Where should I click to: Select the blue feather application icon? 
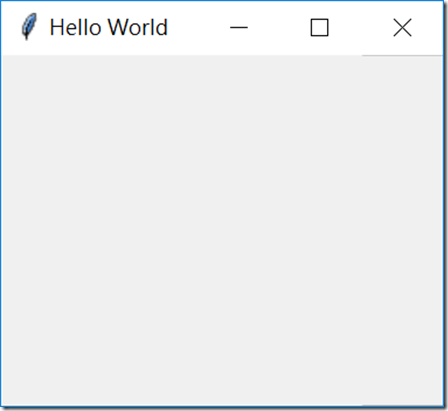[29, 26]
